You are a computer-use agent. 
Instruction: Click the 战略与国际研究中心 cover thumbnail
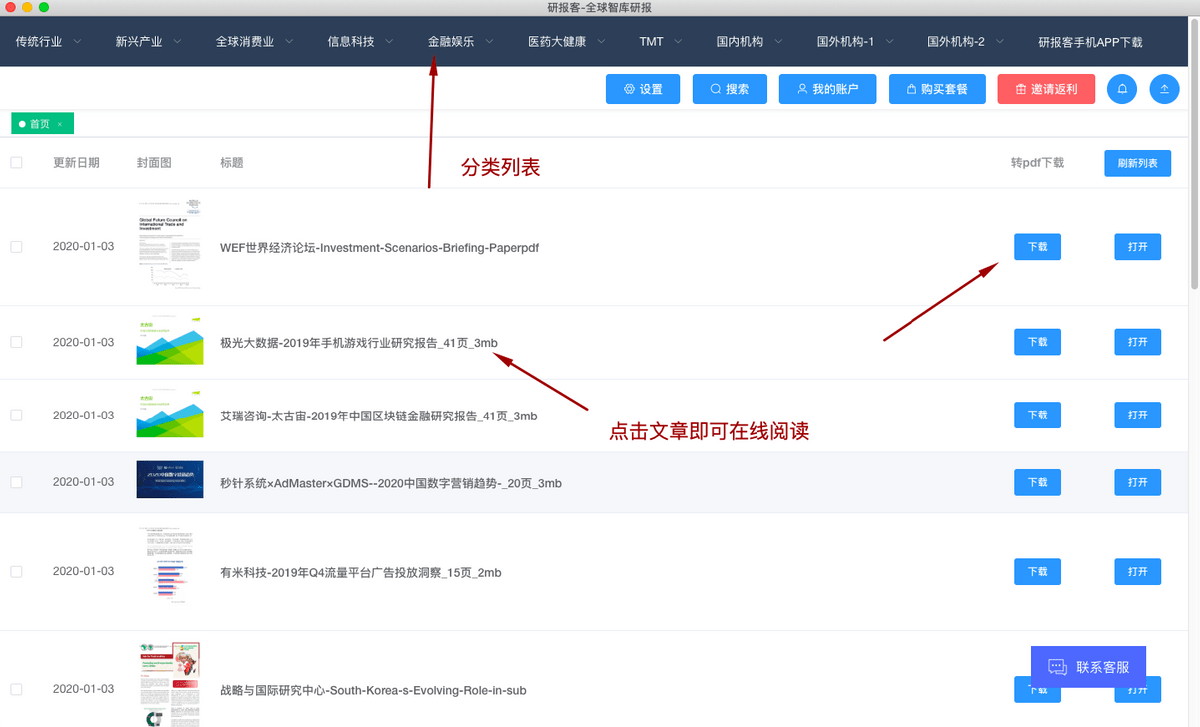pyautogui.click(x=170, y=684)
